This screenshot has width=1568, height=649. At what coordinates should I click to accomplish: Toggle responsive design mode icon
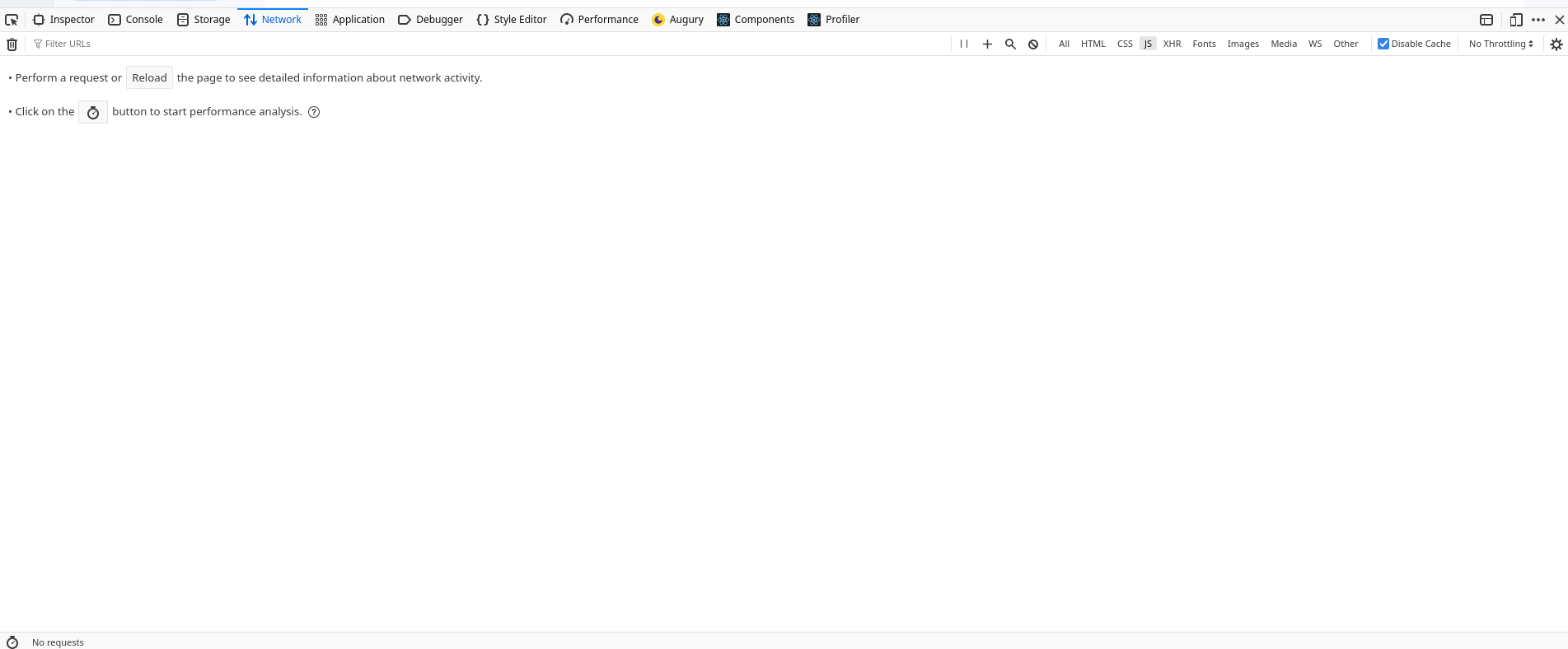click(x=1515, y=20)
